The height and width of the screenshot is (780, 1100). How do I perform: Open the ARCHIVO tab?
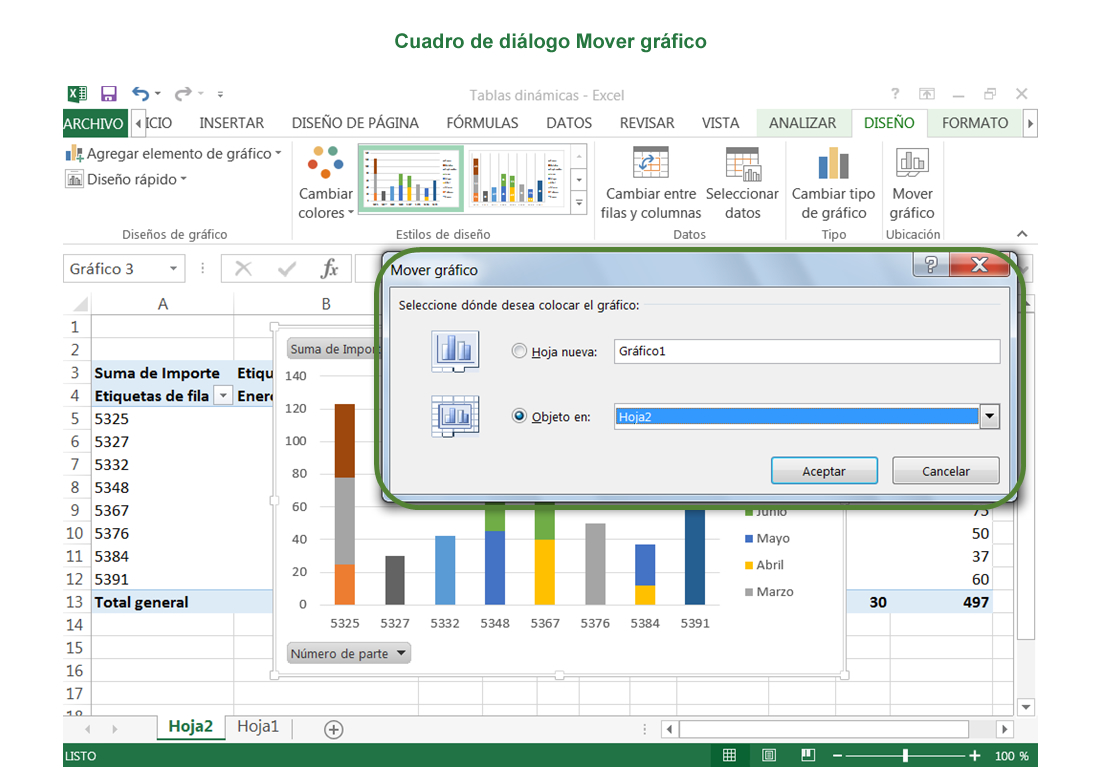95,123
